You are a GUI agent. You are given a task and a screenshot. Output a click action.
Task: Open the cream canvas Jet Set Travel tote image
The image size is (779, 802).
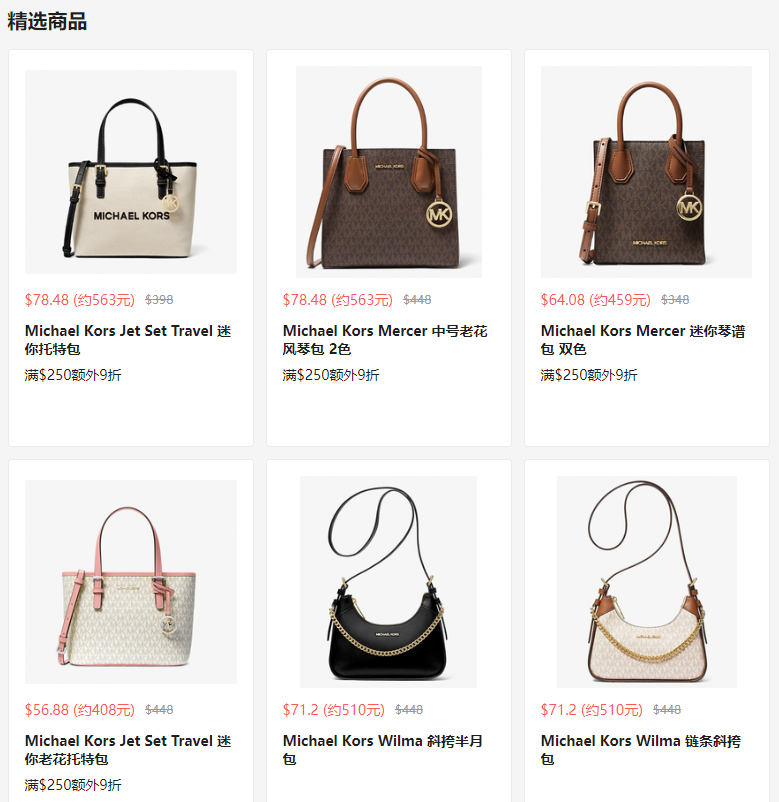[x=131, y=172]
